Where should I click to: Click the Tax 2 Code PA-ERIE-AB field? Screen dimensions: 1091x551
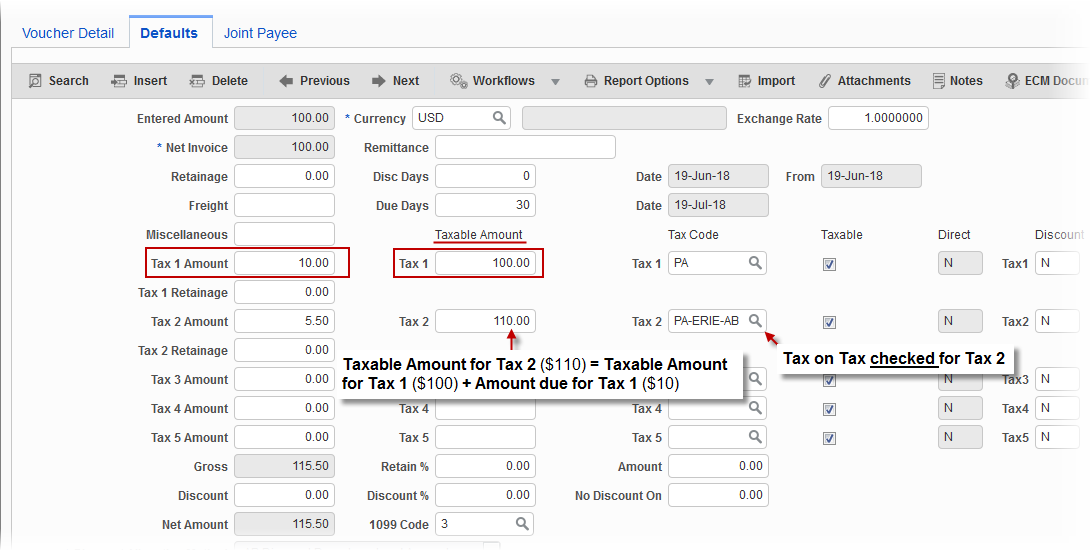tap(717, 321)
